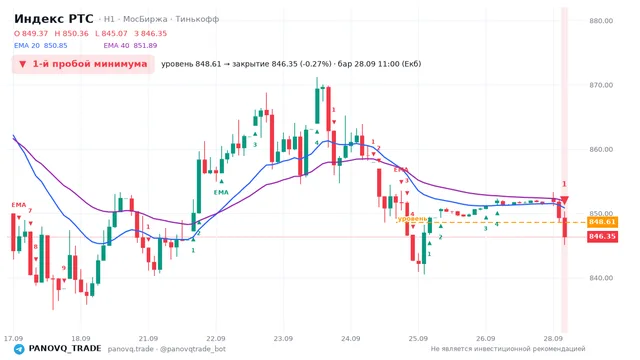Click the 17.09 date label
Viewport: 640px width, 360px height.
pos(13,339)
